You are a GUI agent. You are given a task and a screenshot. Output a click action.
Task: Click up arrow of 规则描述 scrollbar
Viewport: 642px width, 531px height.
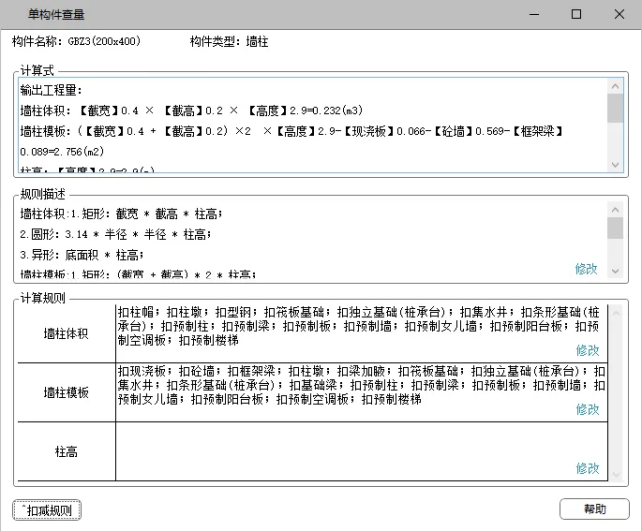pos(615,208)
